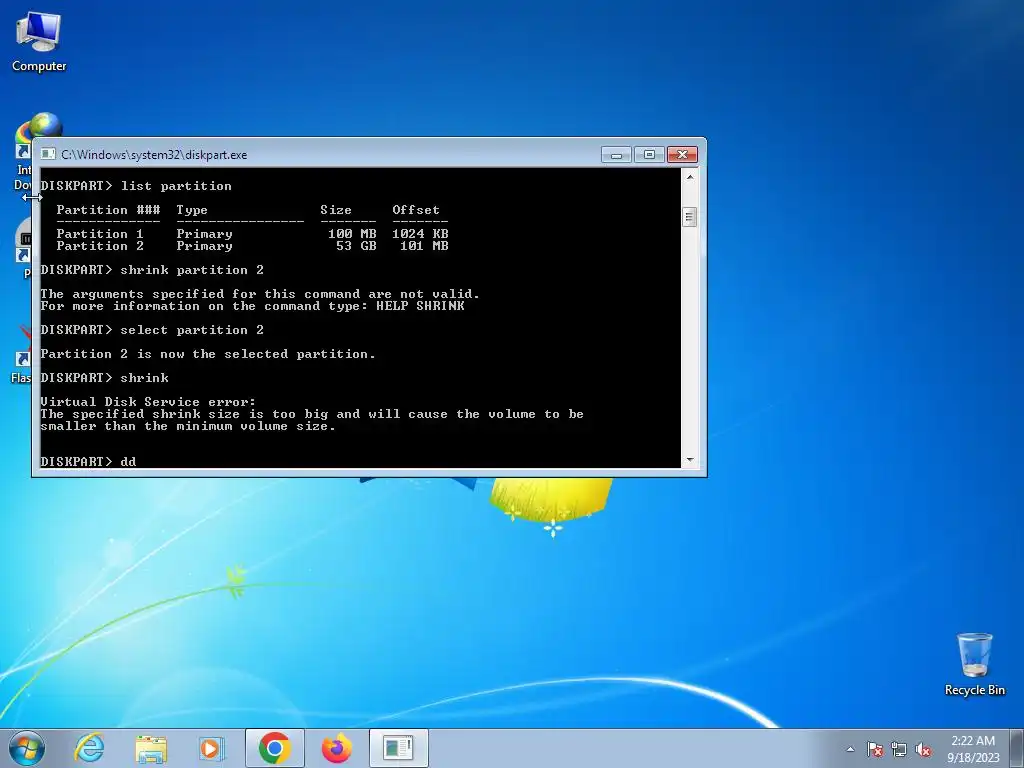The height and width of the screenshot is (768, 1024).
Task: Click 'Virtual Disk Service error:' line
Action: click(x=148, y=402)
